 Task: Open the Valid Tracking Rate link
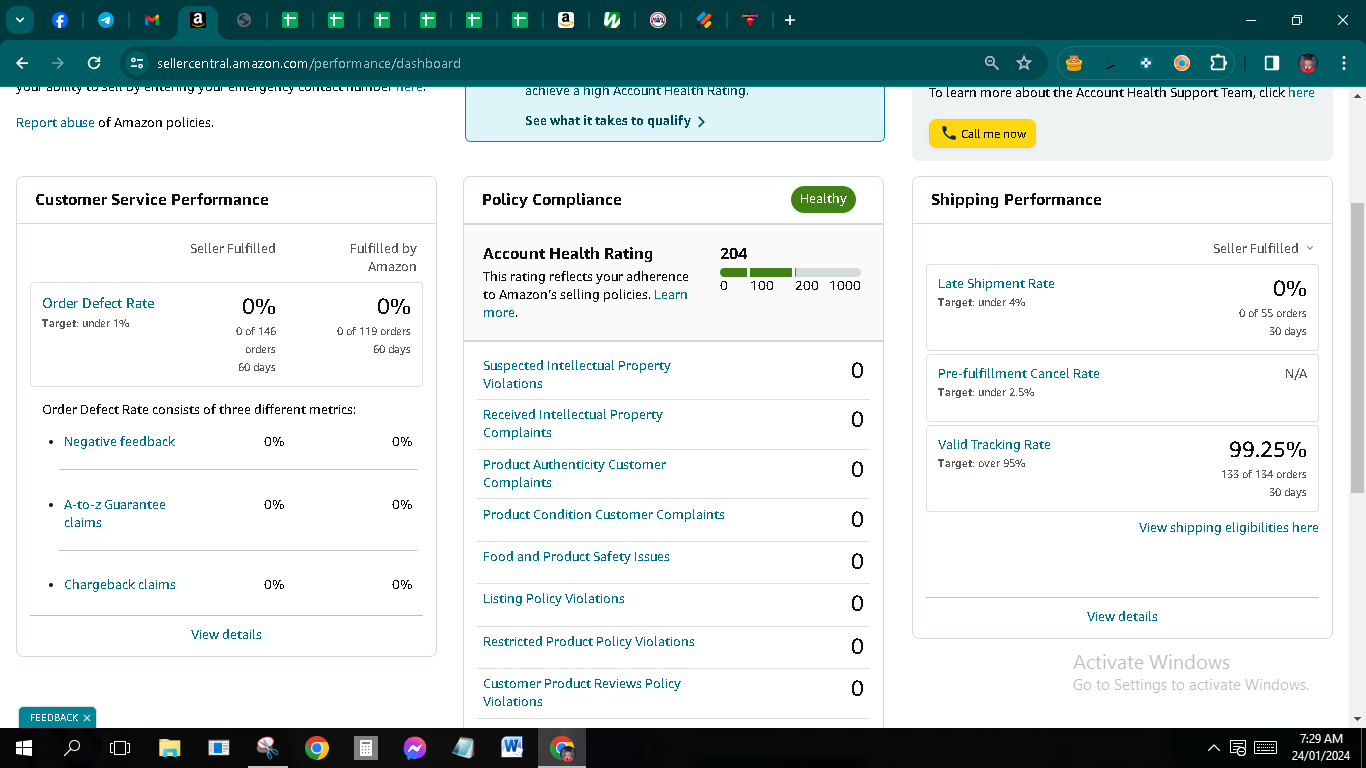pos(994,444)
